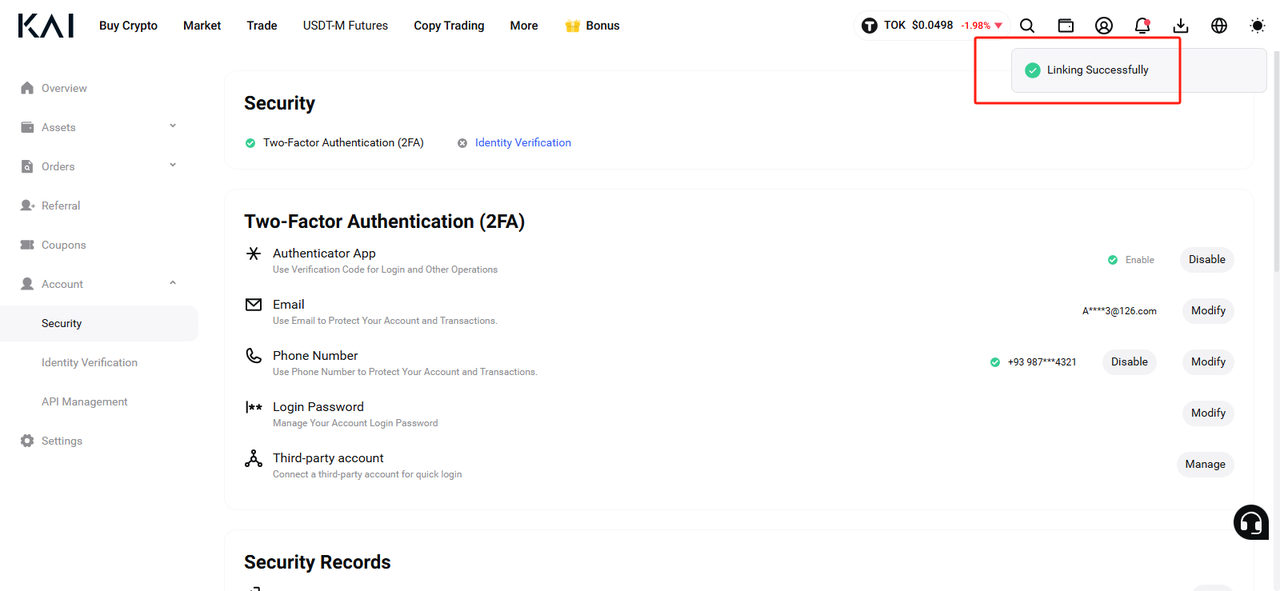1280x591 pixels.
Task: Expand the Orders sidebar chevron
Action: 173,165
